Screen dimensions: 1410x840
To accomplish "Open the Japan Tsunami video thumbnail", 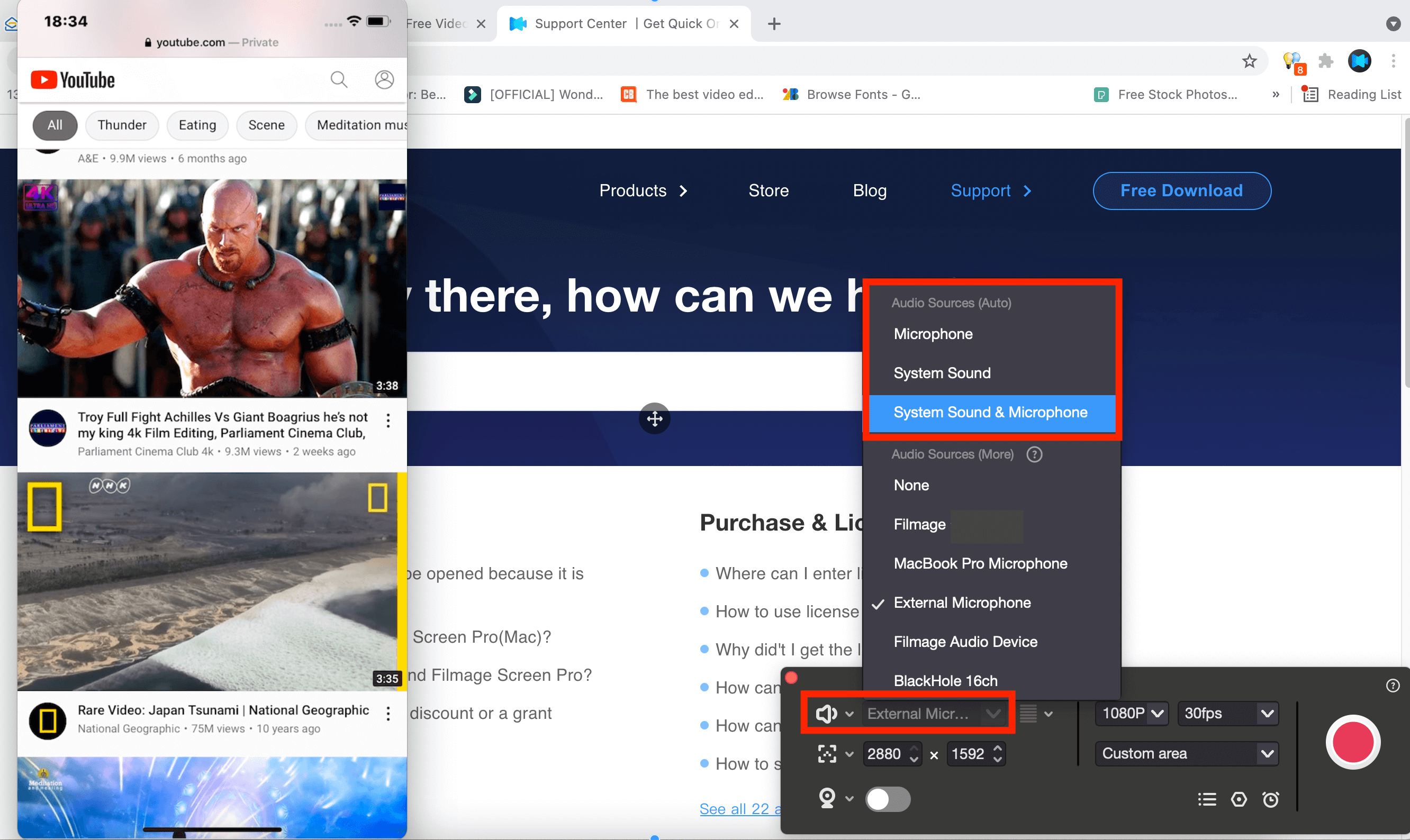I will click(x=212, y=581).
